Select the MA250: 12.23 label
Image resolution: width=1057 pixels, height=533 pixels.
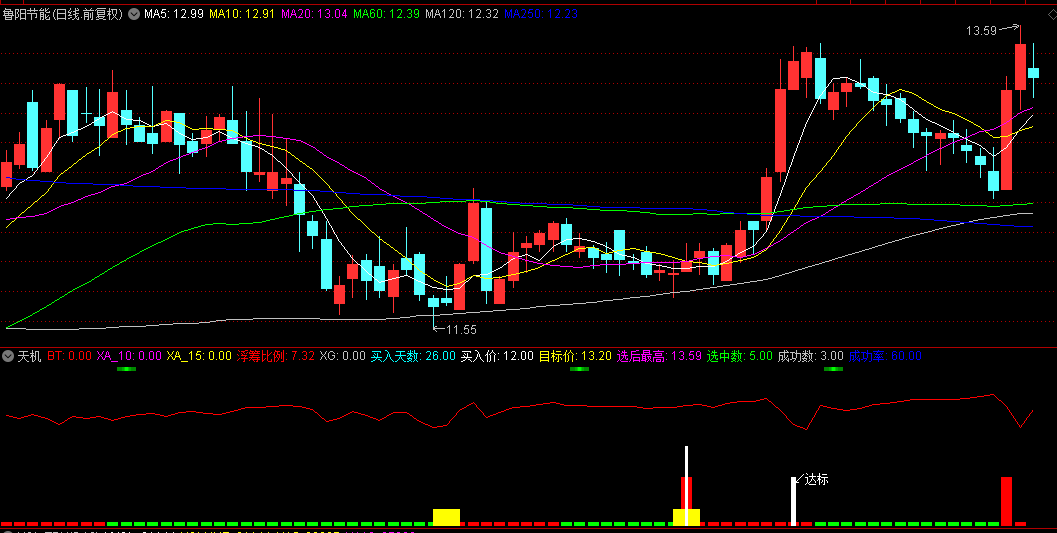coord(541,13)
